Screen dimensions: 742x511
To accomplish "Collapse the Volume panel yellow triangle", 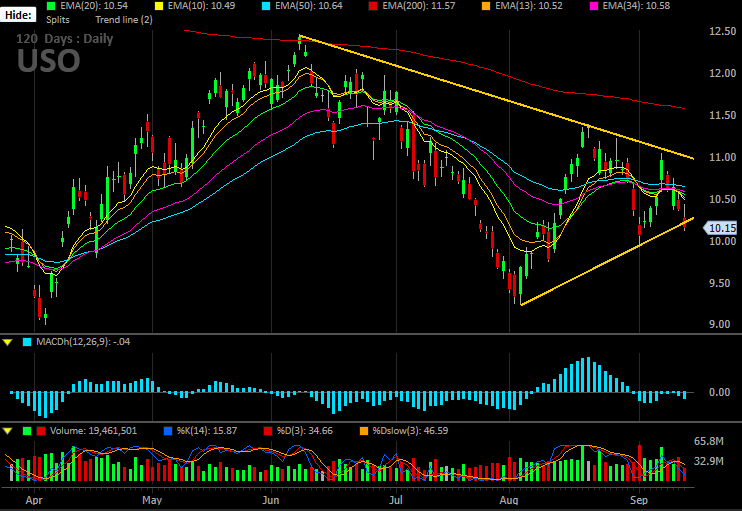I will point(8,431).
